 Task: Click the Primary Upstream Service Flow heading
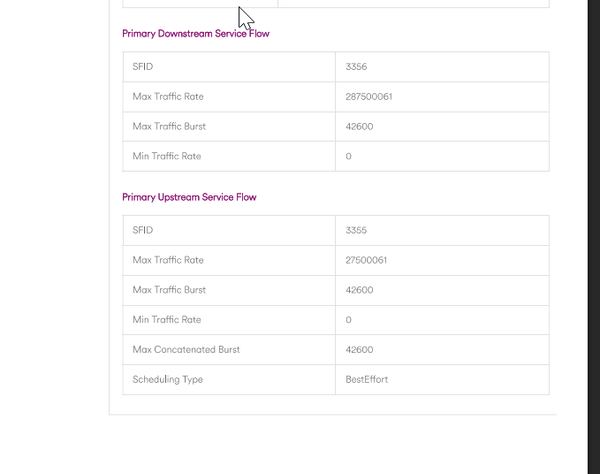189,198
